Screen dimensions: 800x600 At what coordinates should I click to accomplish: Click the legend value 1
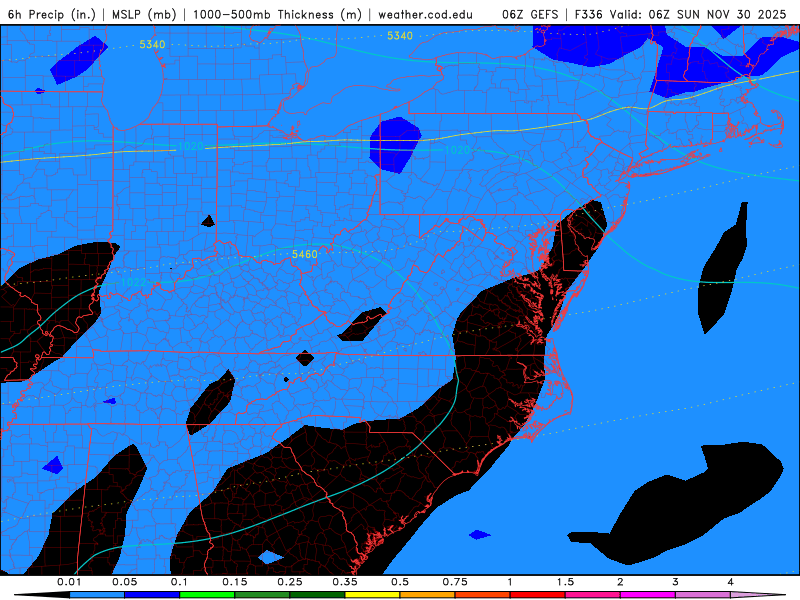click(x=510, y=582)
